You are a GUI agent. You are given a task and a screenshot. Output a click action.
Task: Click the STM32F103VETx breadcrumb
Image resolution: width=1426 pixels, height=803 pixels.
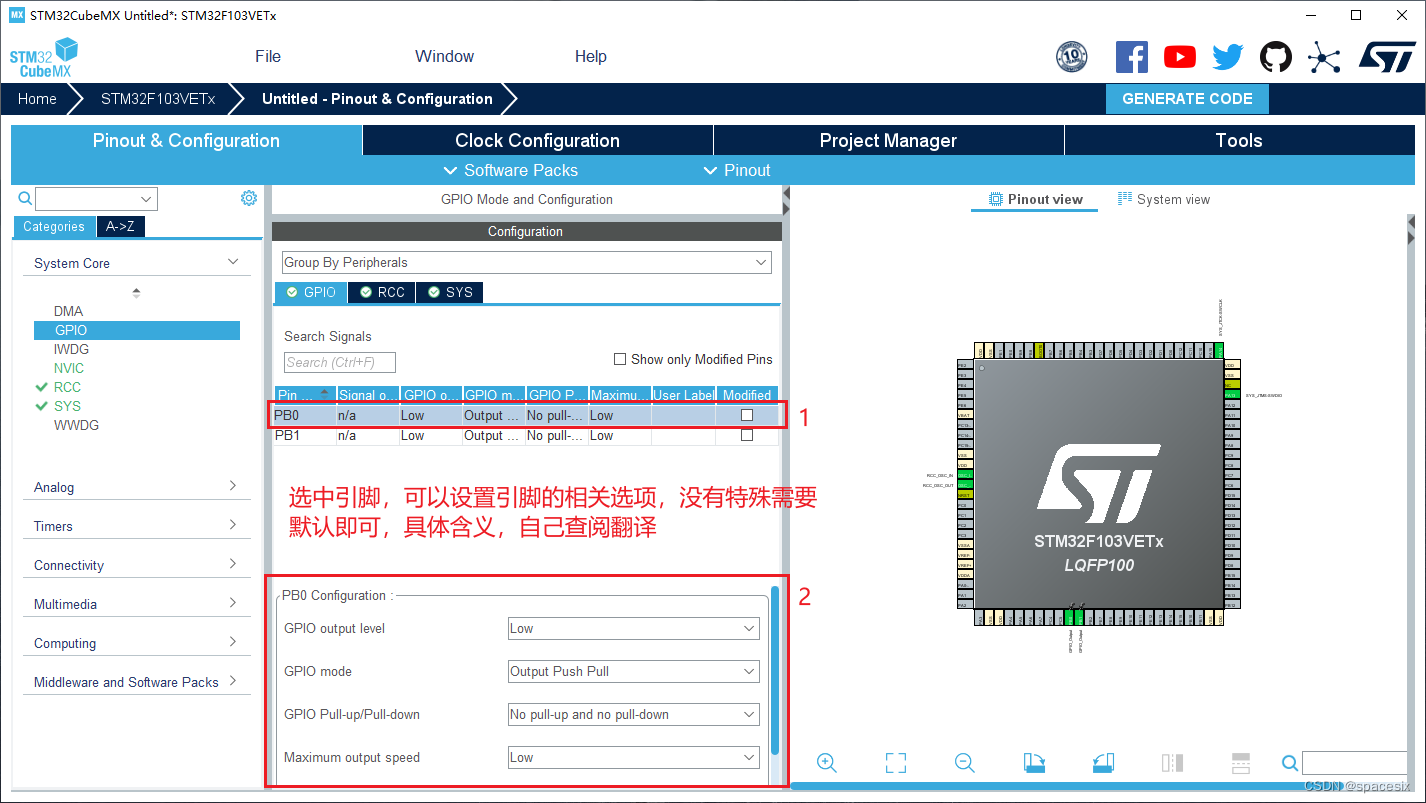tap(158, 99)
